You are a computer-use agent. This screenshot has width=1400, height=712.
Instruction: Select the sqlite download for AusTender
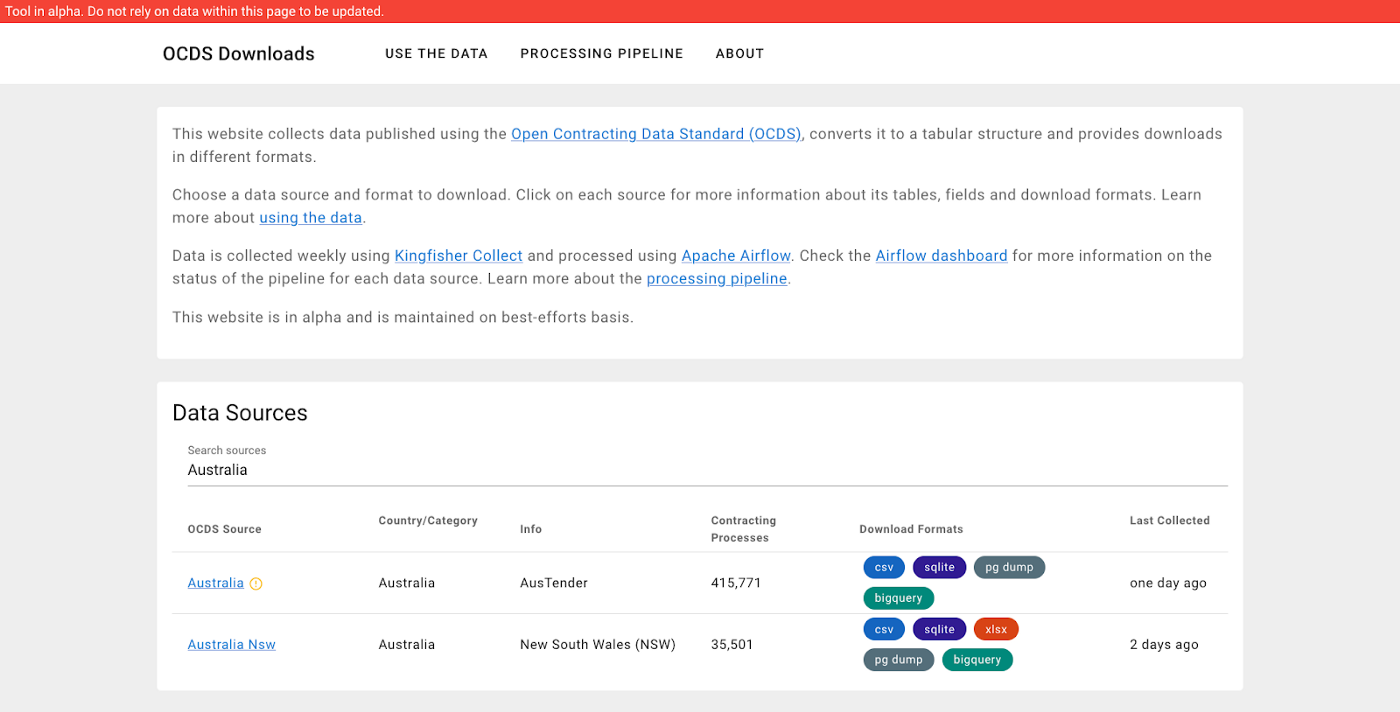click(939, 567)
